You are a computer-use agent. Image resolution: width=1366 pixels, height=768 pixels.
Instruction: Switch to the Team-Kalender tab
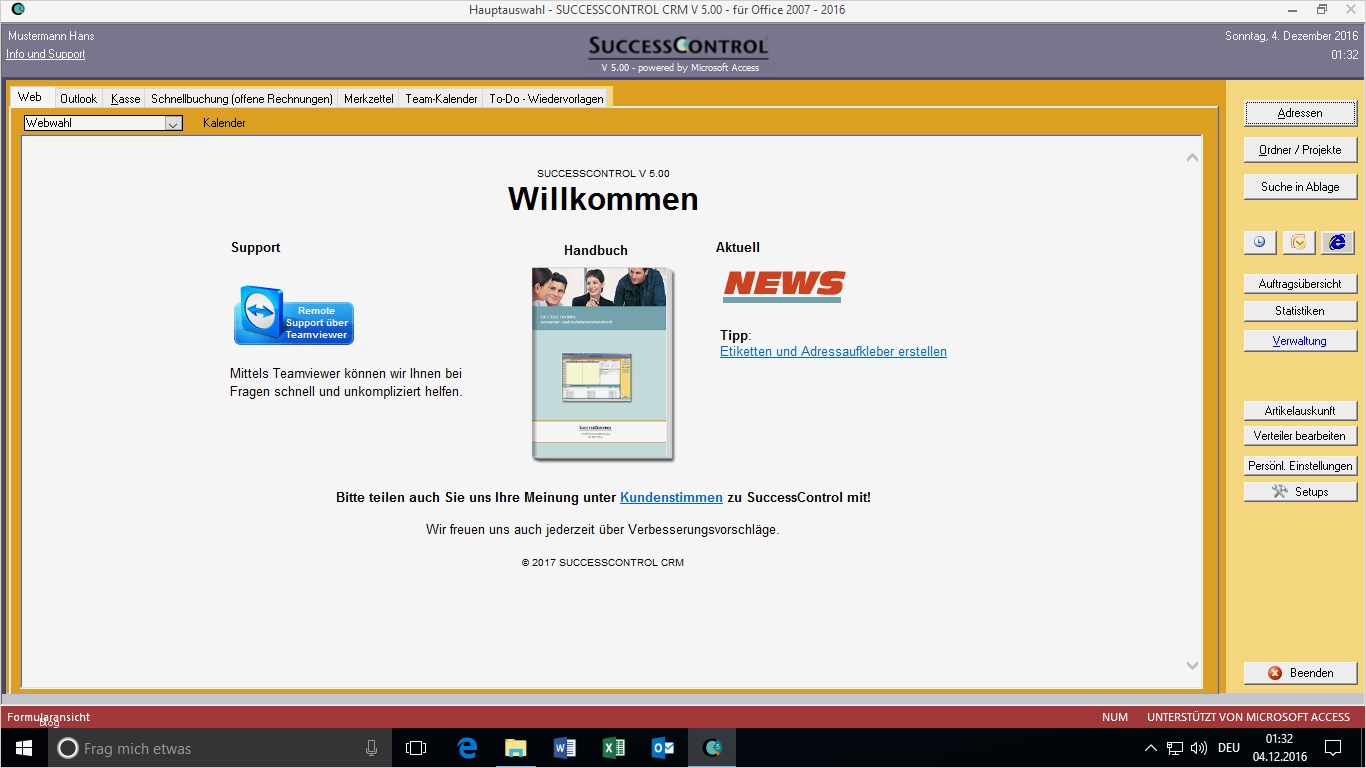[x=441, y=98]
